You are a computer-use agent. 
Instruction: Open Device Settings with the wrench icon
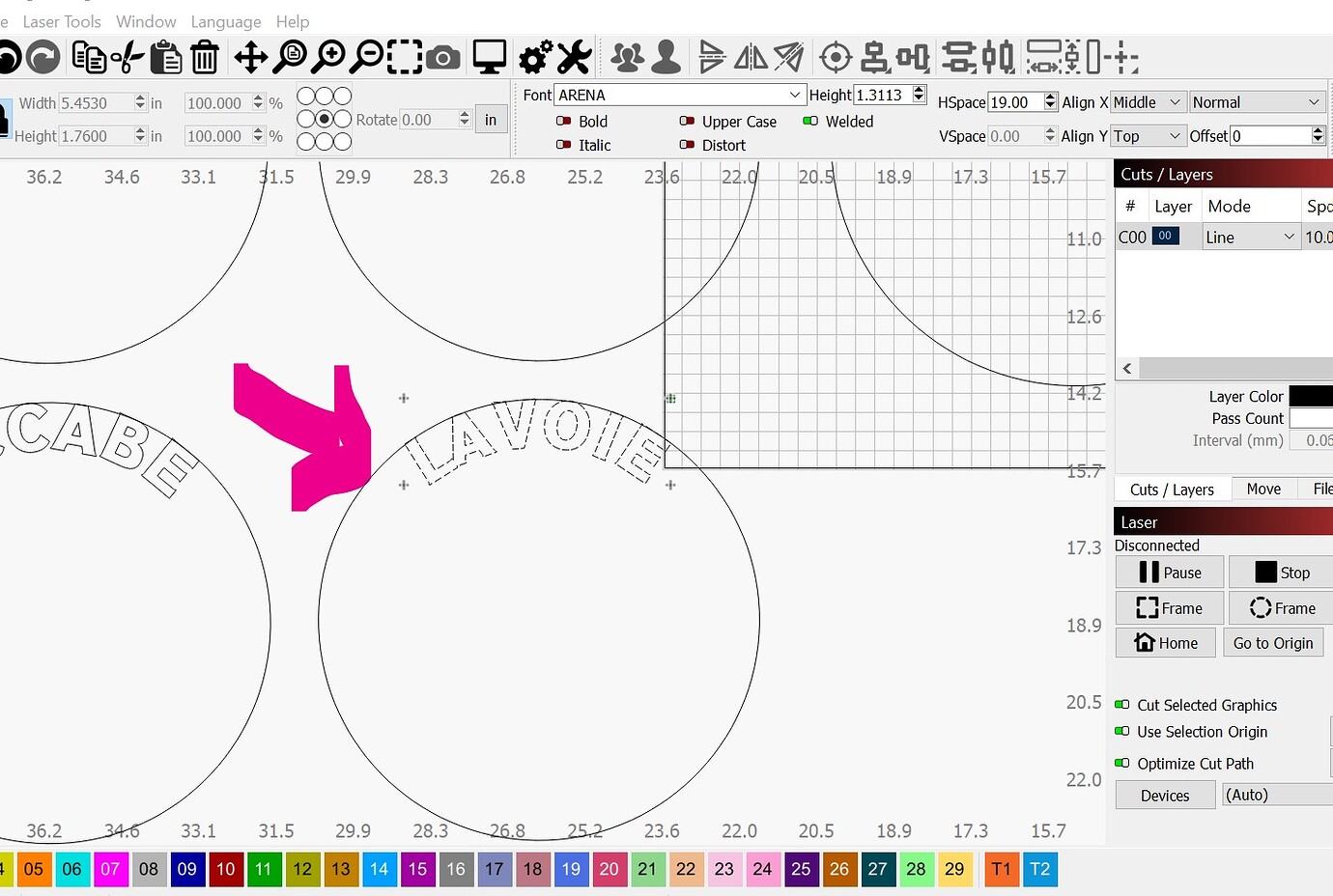(574, 57)
